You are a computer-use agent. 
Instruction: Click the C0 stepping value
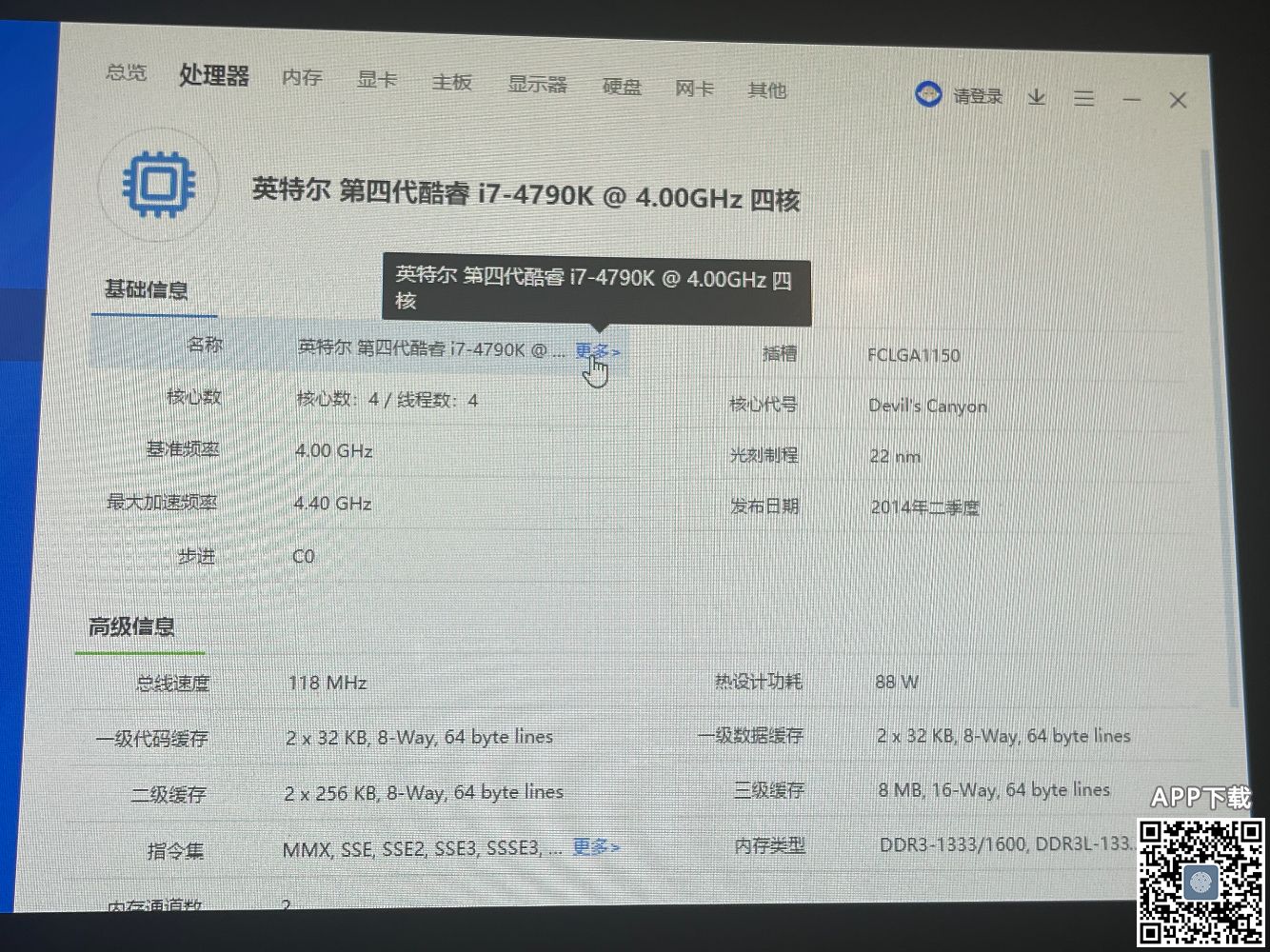tap(303, 556)
